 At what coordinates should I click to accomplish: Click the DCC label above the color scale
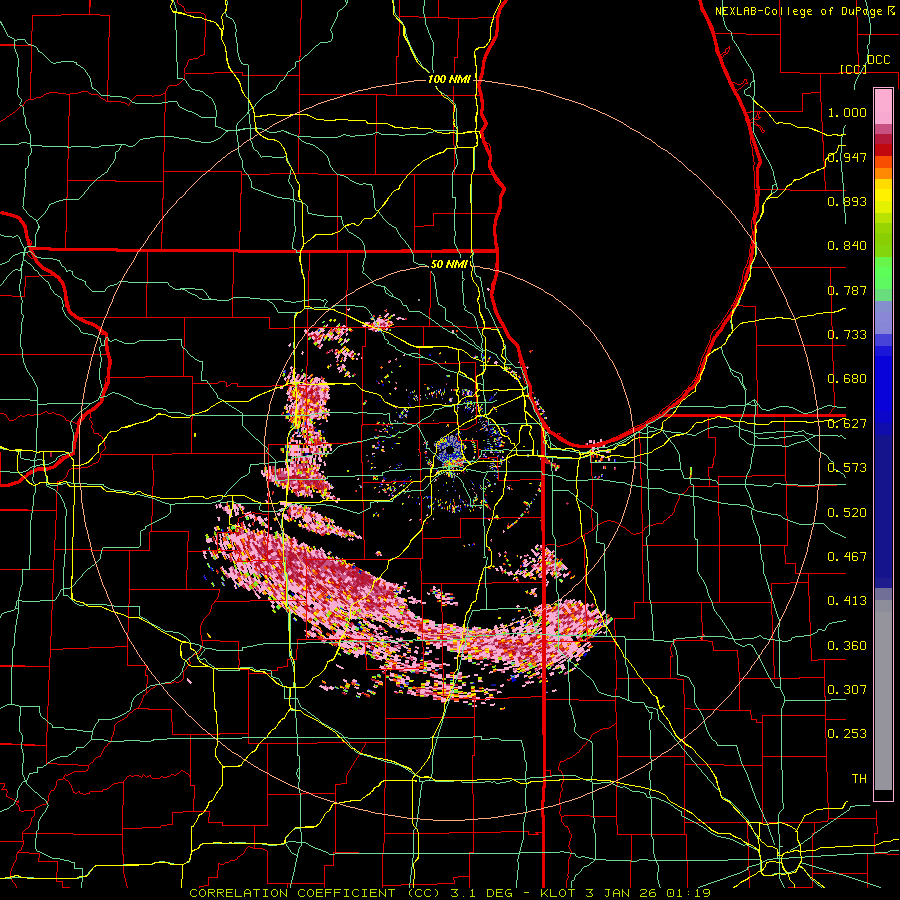point(878,60)
